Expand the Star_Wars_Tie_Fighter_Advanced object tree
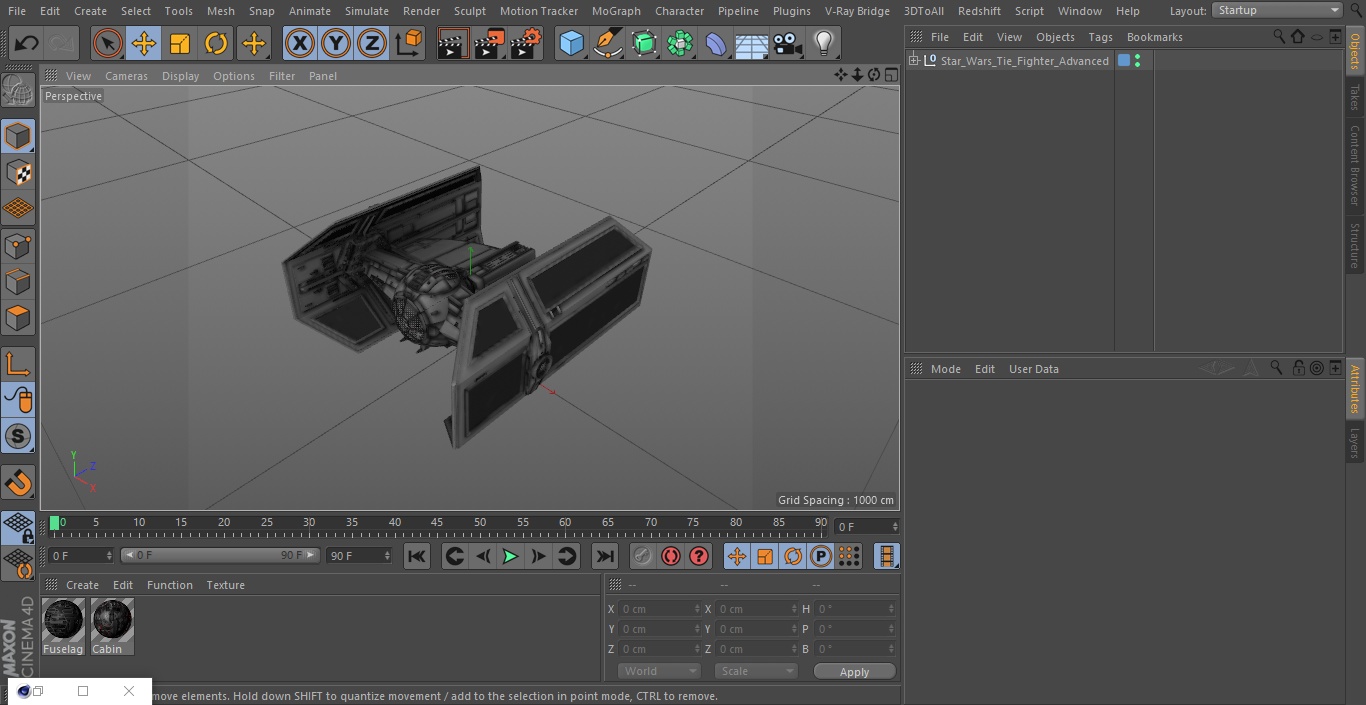This screenshot has width=1366, height=705. click(913, 61)
